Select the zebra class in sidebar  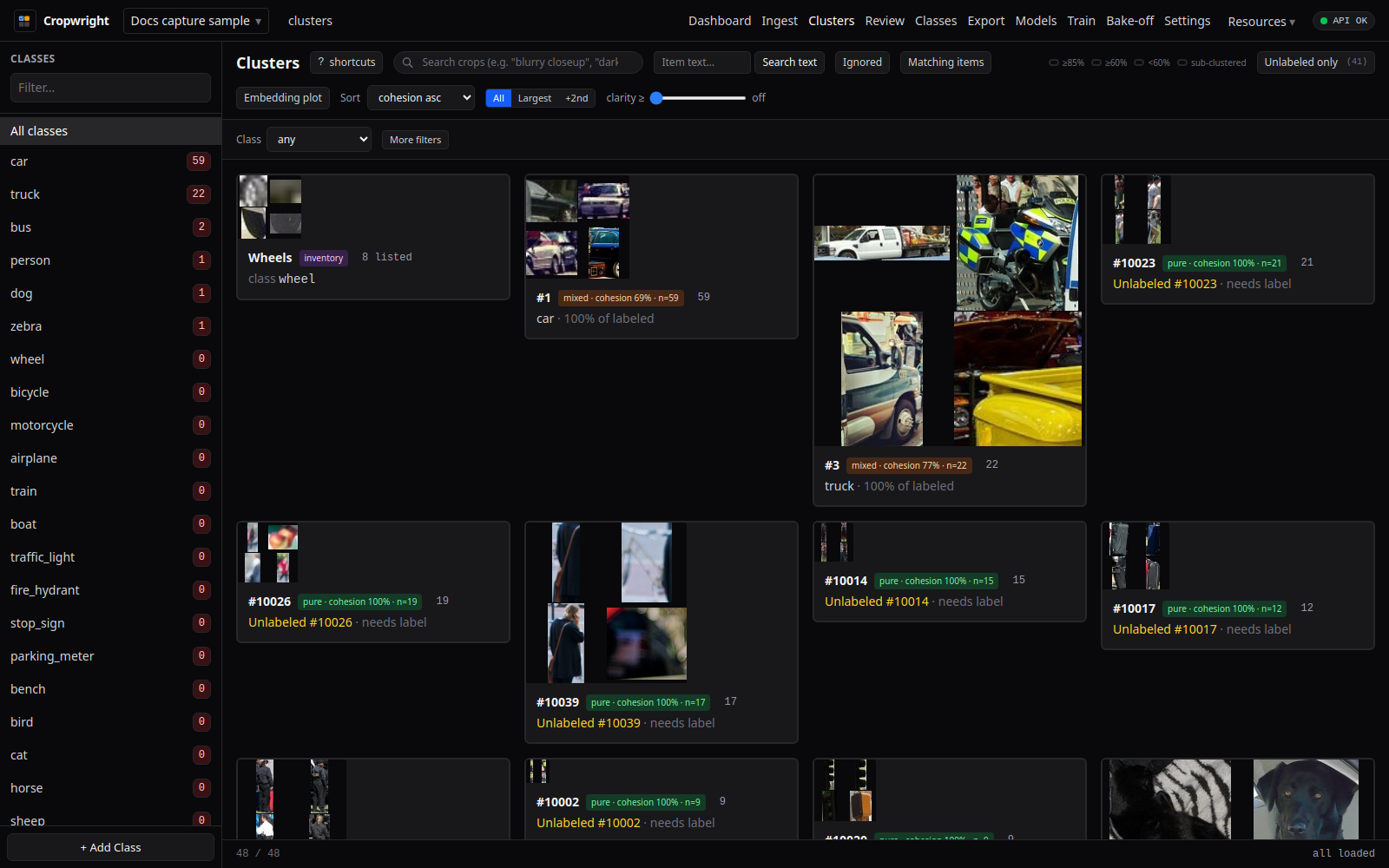(110, 326)
